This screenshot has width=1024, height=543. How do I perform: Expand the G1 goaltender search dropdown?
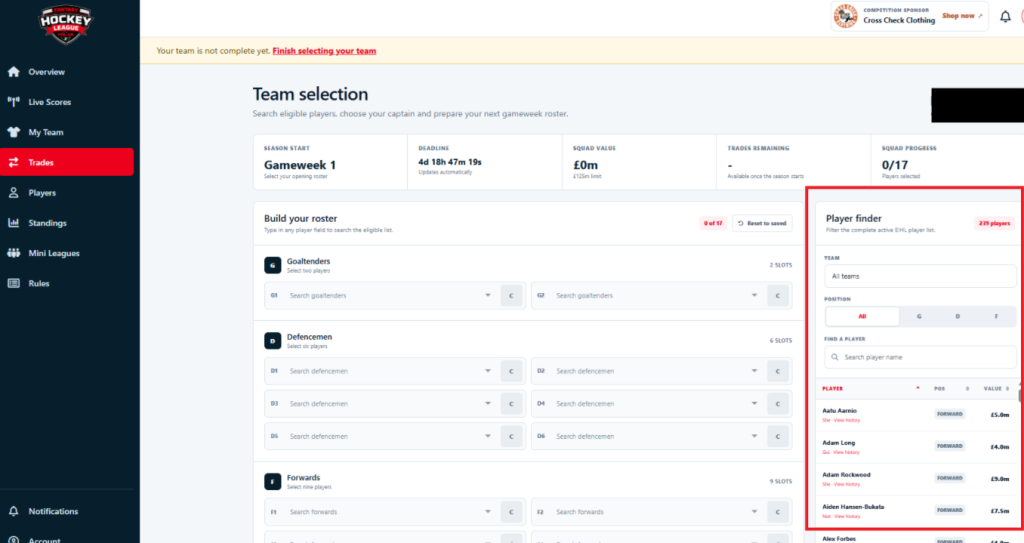click(488, 295)
